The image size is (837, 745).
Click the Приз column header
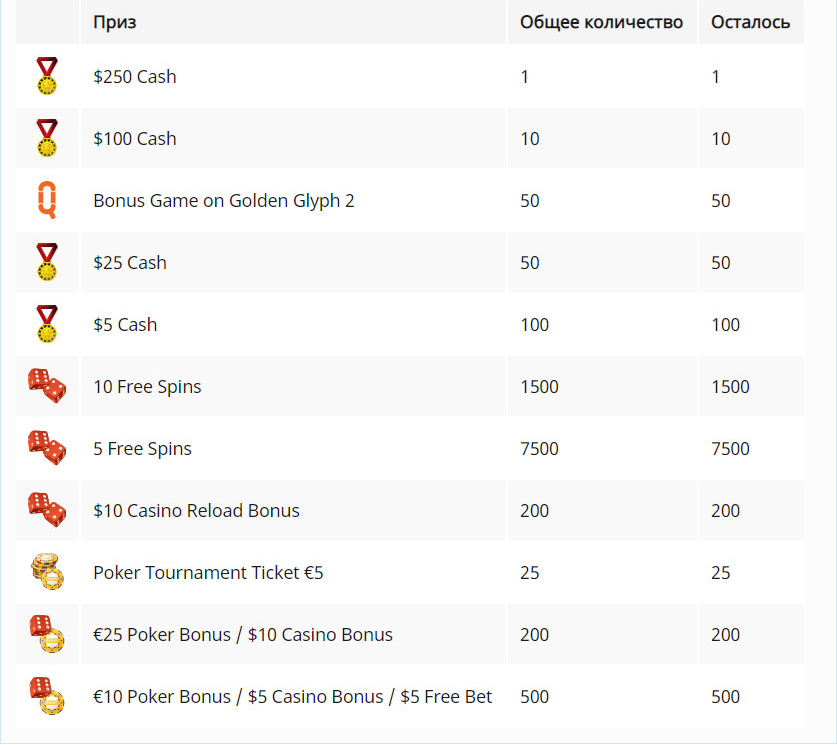115,22
